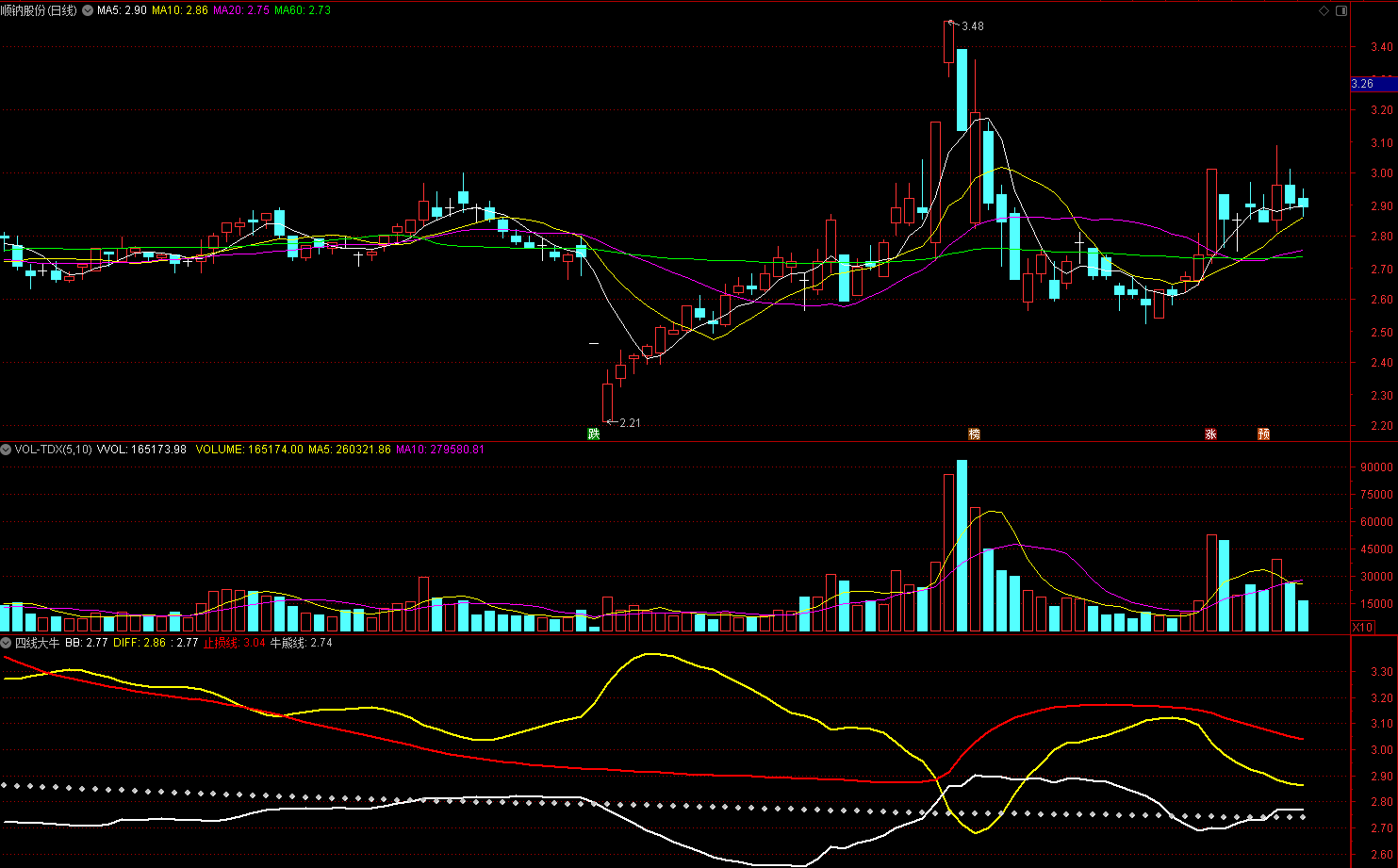Screen dimensions: 1398x868
Task: Click the green MA60: 2.73 legend label
Action: pos(304,10)
